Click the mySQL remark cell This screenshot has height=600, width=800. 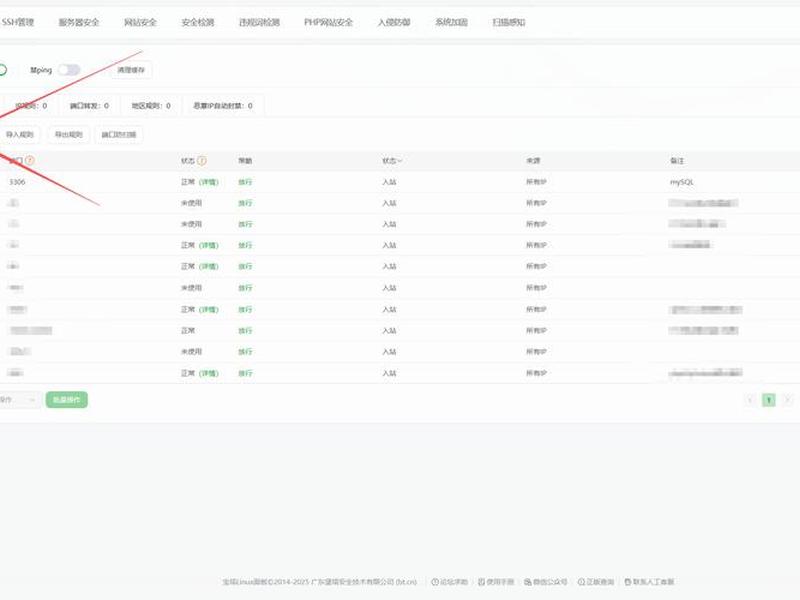(682, 182)
